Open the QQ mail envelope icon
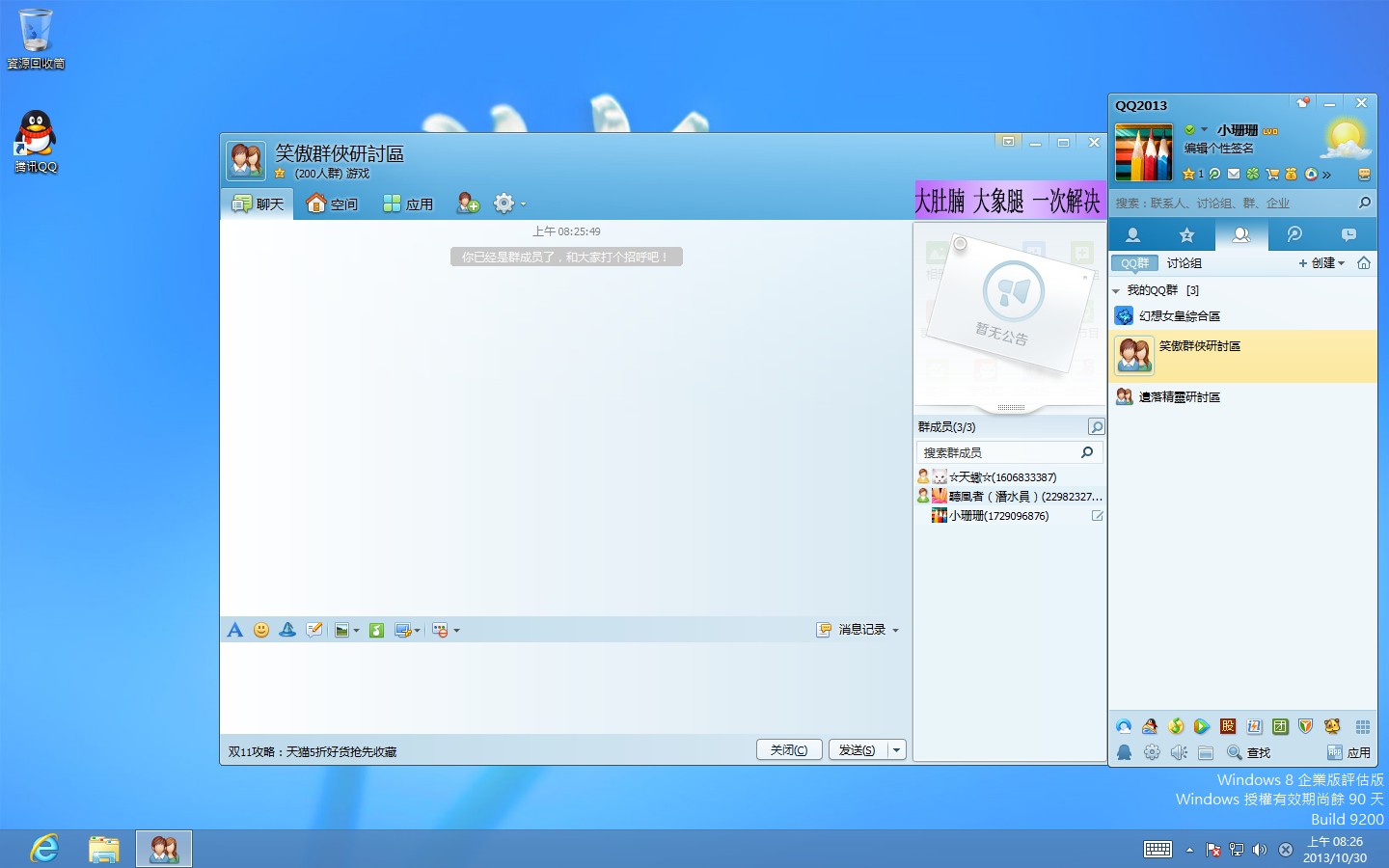Viewport: 1389px width, 868px height. (x=1234, y=175)
